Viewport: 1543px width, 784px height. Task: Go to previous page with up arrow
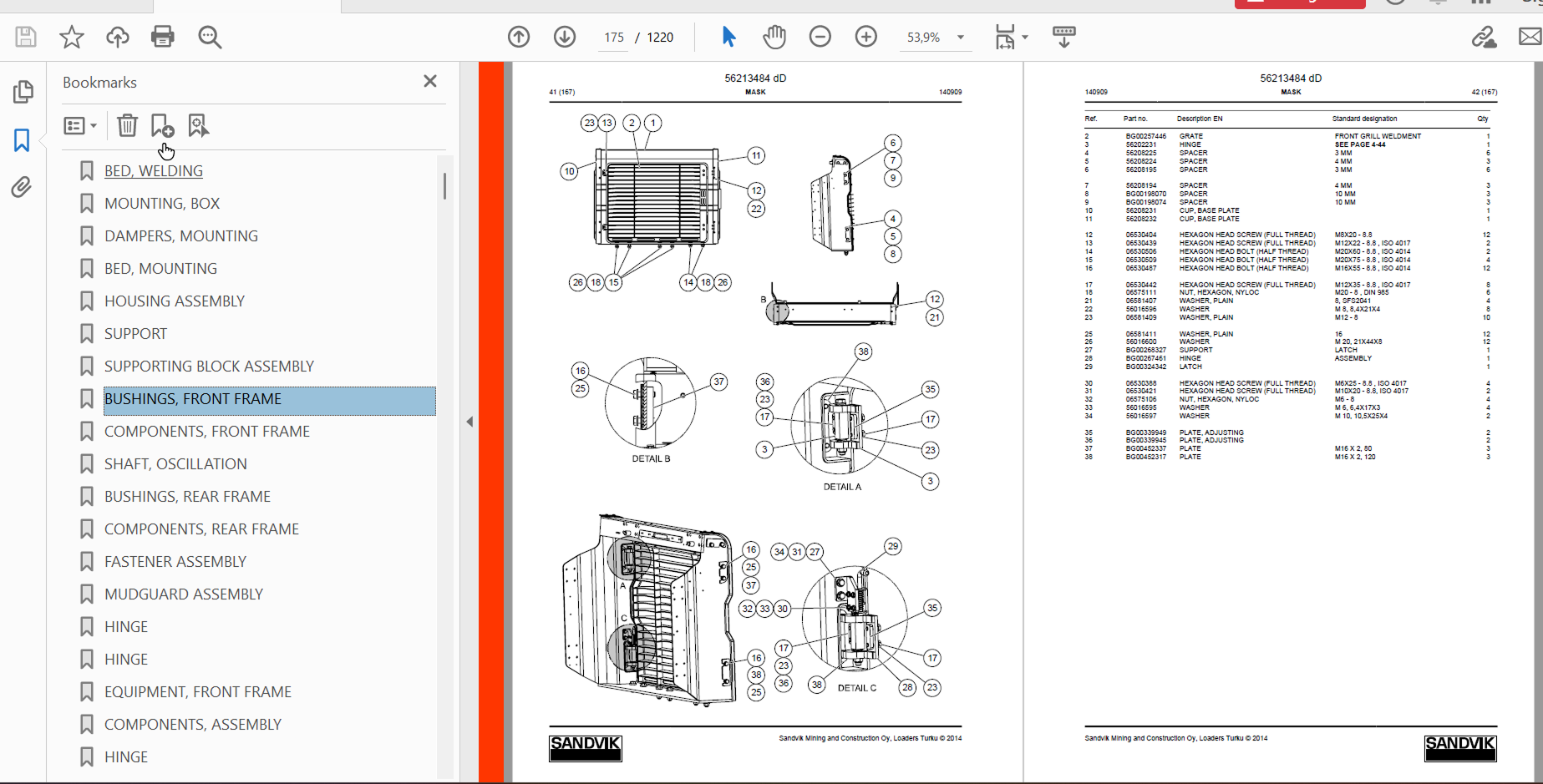(x=519, y=37)
